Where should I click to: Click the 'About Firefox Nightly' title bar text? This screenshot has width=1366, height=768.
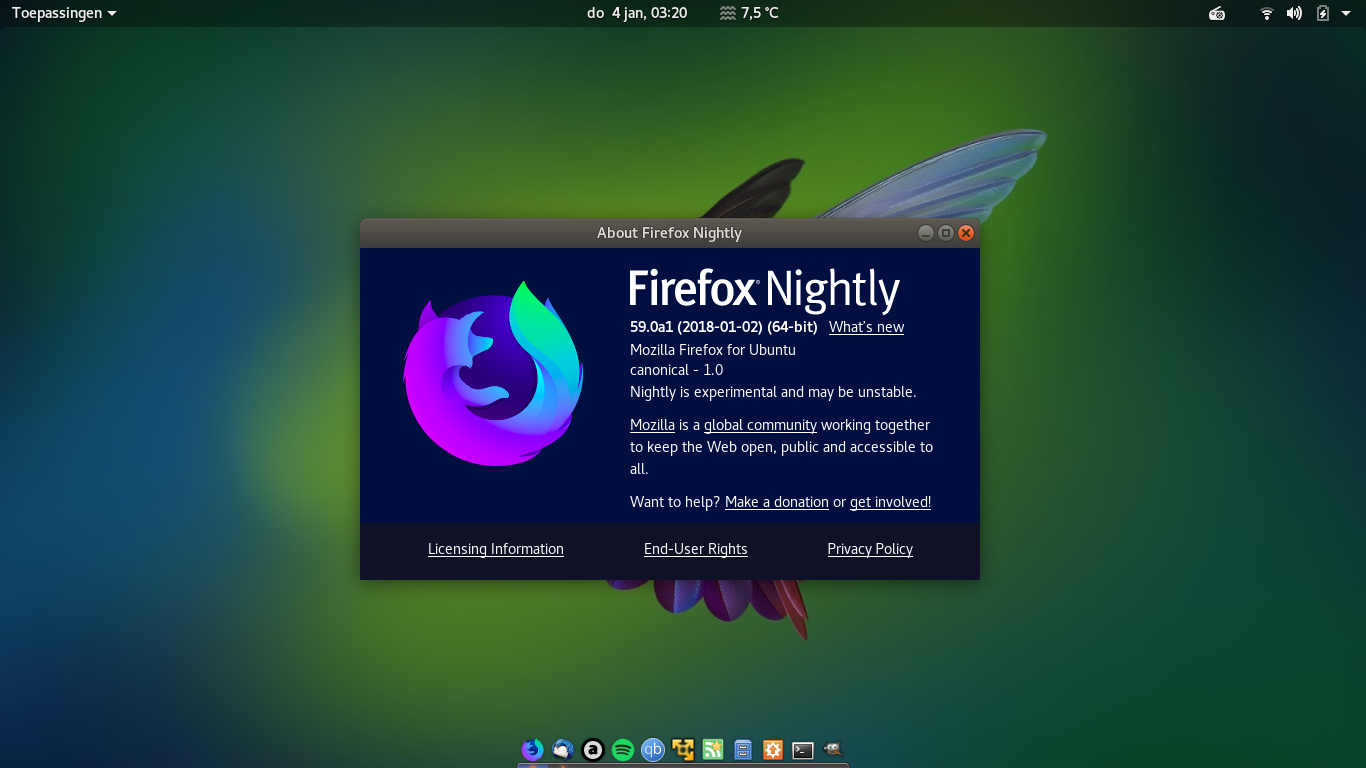[x=669, y=233]
